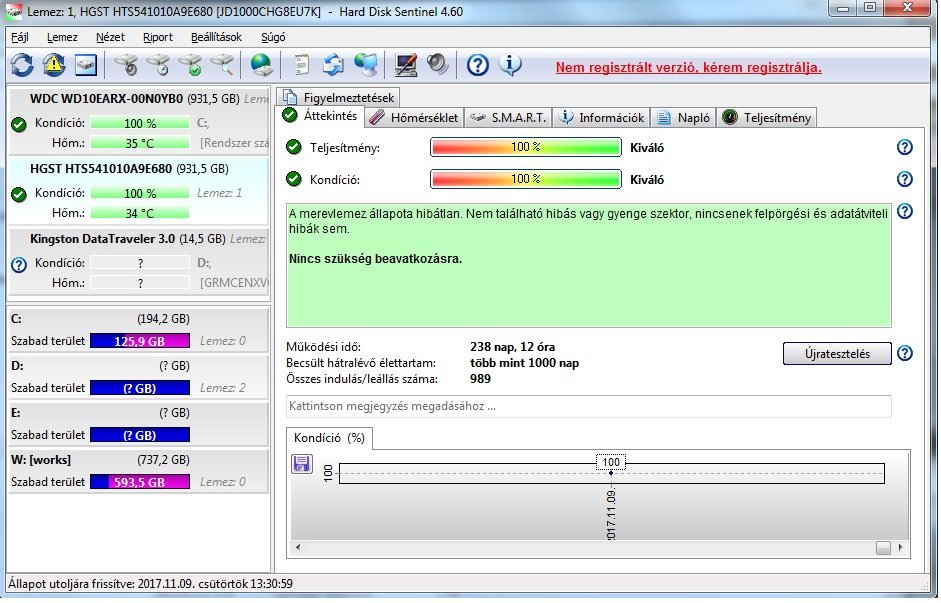Switch to the Figyelmeztetések tab
The image size is (941, 603).
[338, 97]
